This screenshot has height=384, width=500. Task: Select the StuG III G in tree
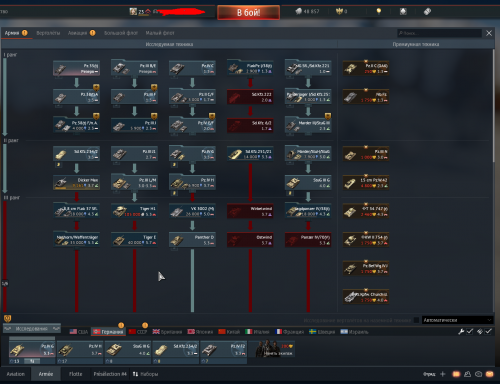(308, 183)
